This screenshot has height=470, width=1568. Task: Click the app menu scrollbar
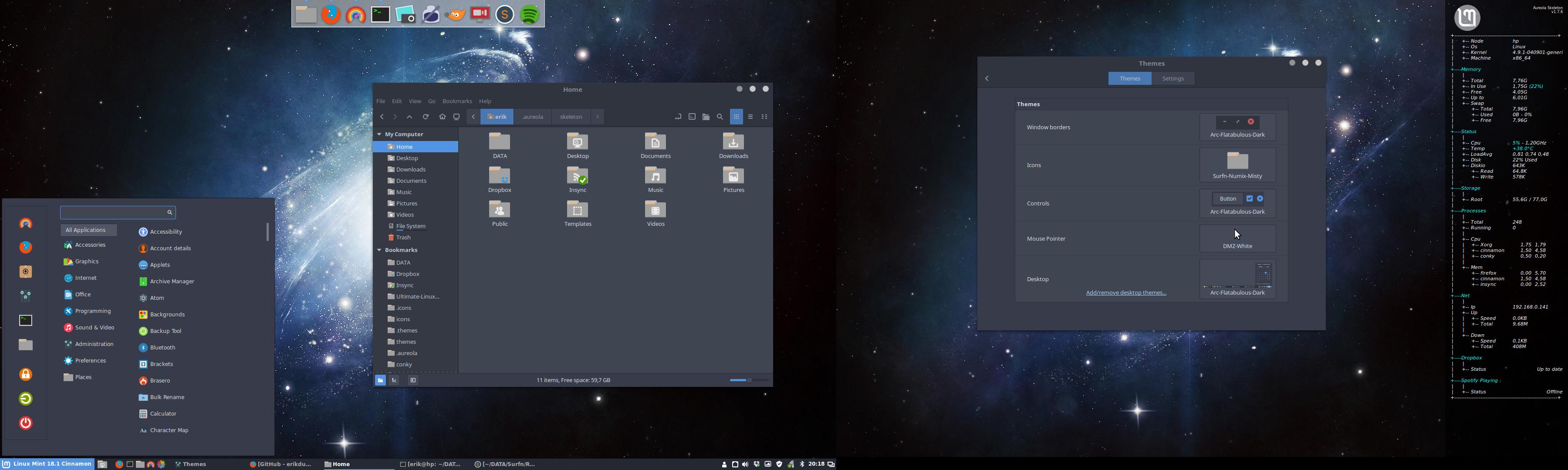click(x=268, y=232)
